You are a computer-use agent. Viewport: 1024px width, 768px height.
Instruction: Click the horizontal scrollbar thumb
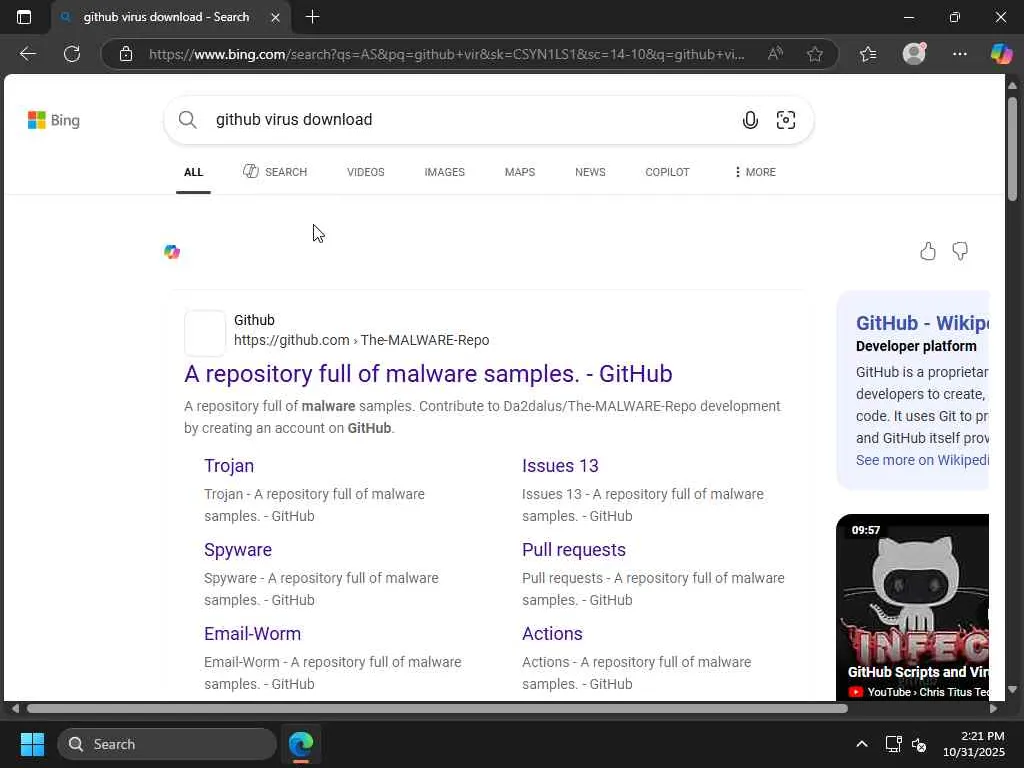tap(438, 709)
